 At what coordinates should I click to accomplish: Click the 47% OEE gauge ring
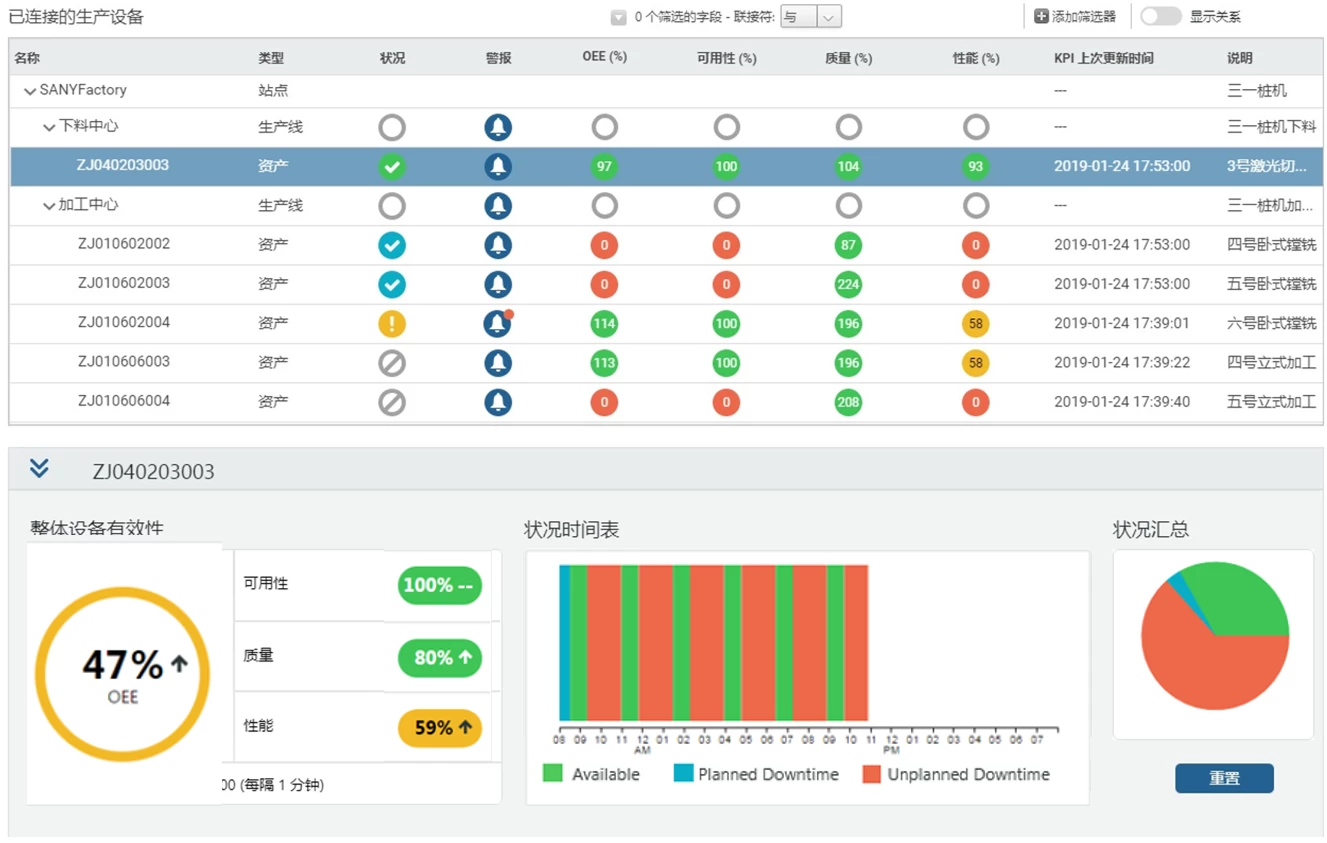pyautogui.click(x=123, y=675)
